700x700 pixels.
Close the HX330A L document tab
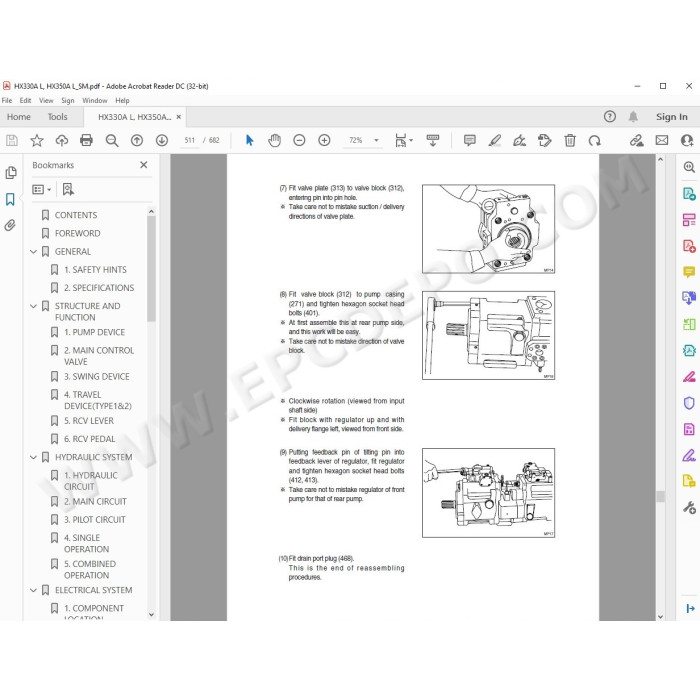tap(179, 117)
